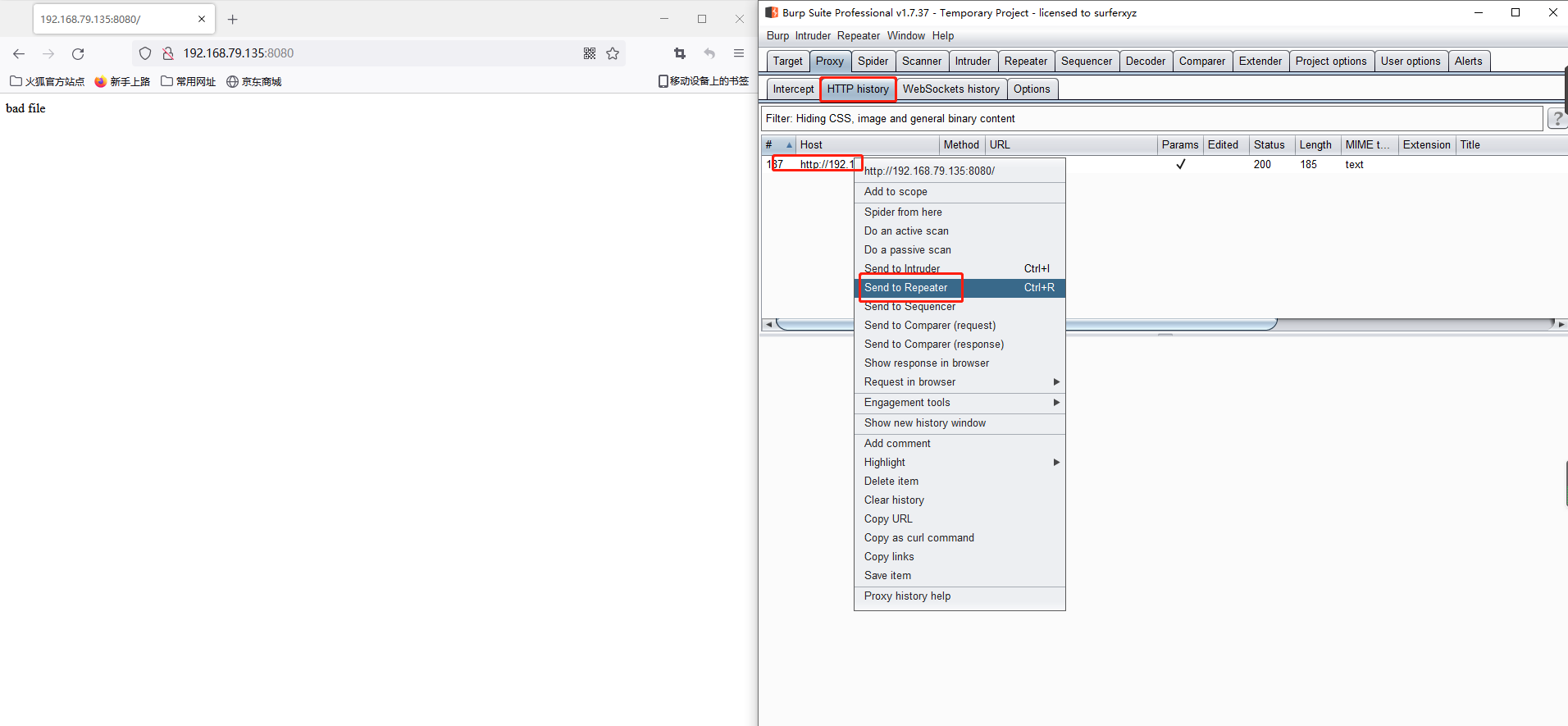Reload the 192.168.79.135:8080 page

pos(78,53)
